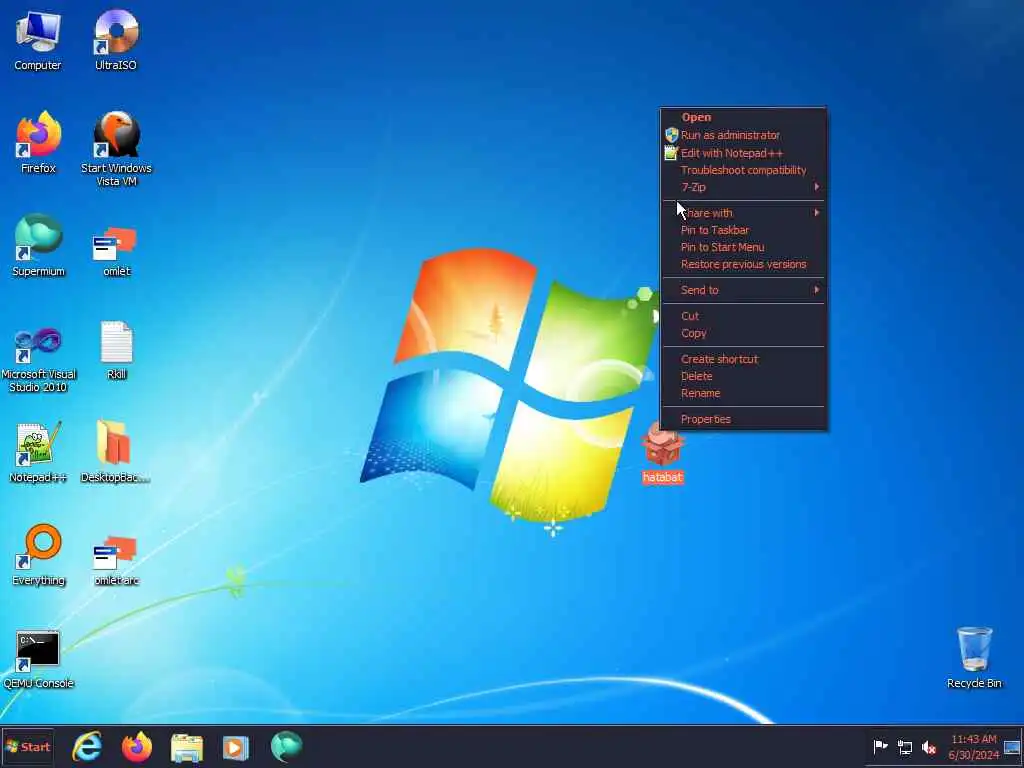Choose Edit with Notepad++
Screen dimensions: 1024x768
[744, 153]
